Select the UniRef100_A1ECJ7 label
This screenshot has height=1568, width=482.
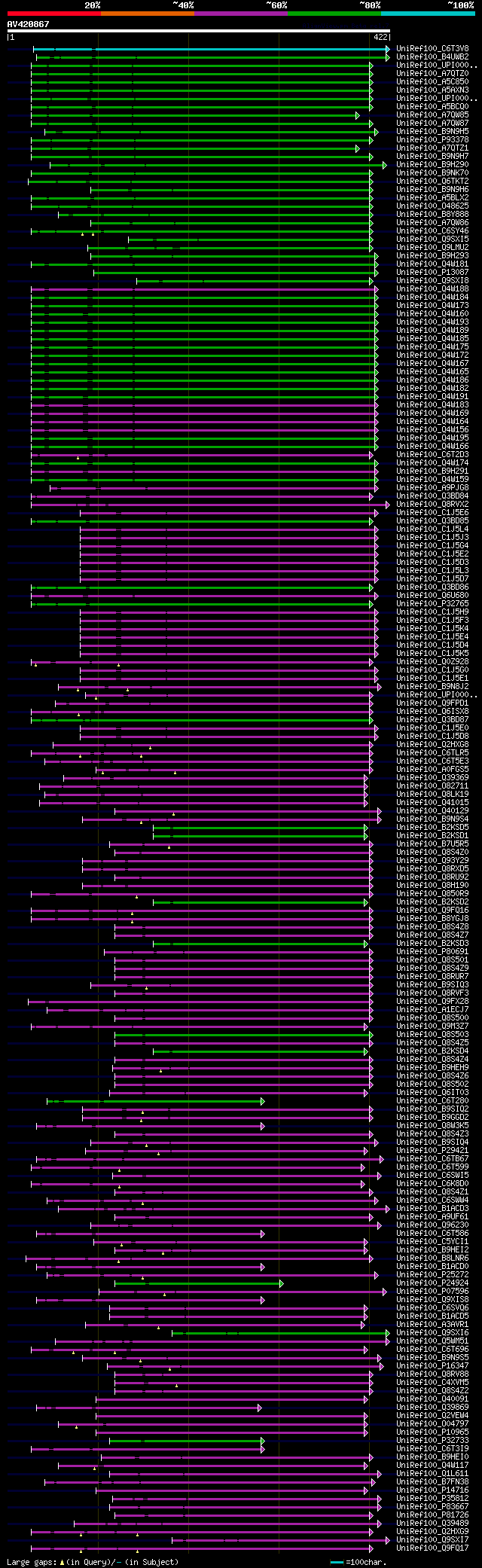(432, 1010)
